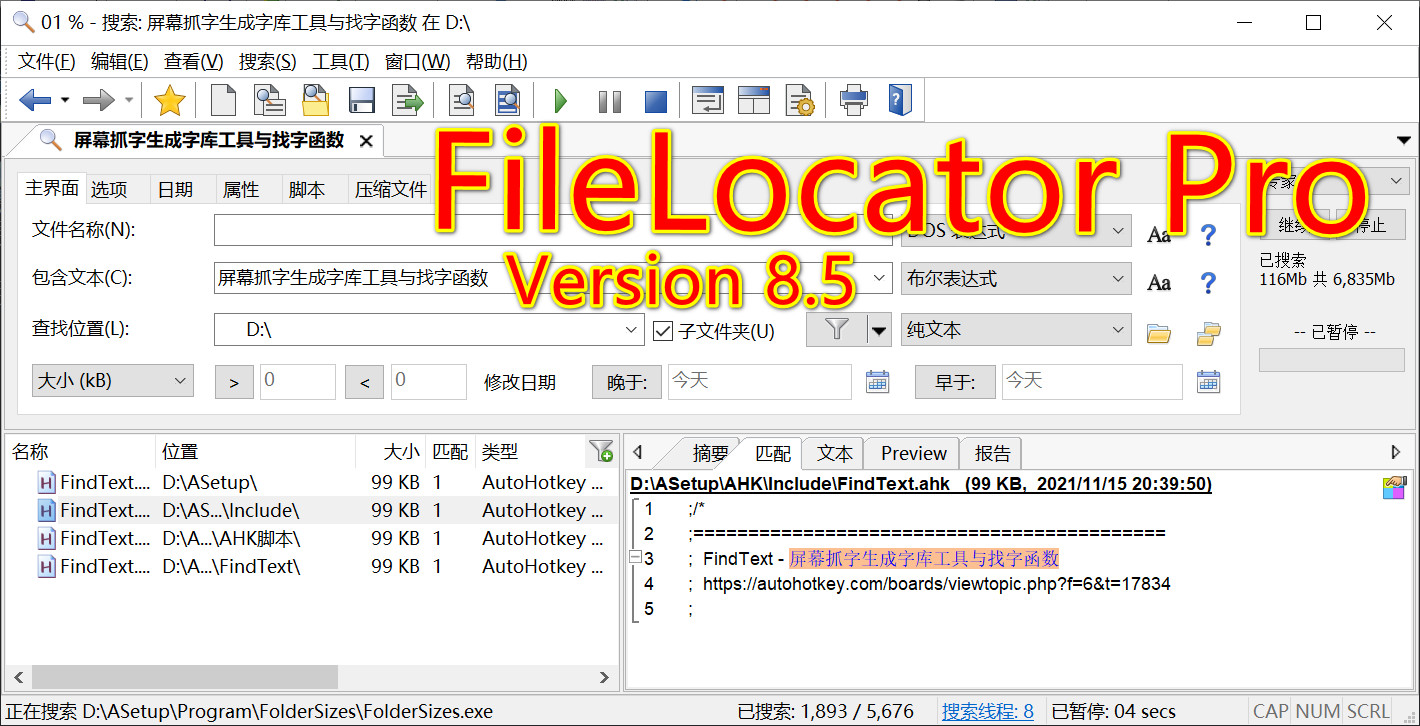Create a new search with the blank page icon

coord(223,100)
